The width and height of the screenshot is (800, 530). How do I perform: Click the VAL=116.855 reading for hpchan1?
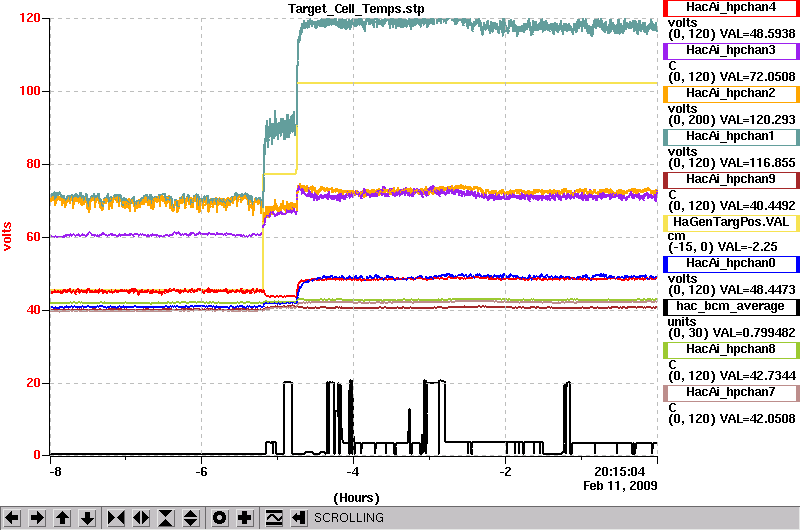click(757, 163)
